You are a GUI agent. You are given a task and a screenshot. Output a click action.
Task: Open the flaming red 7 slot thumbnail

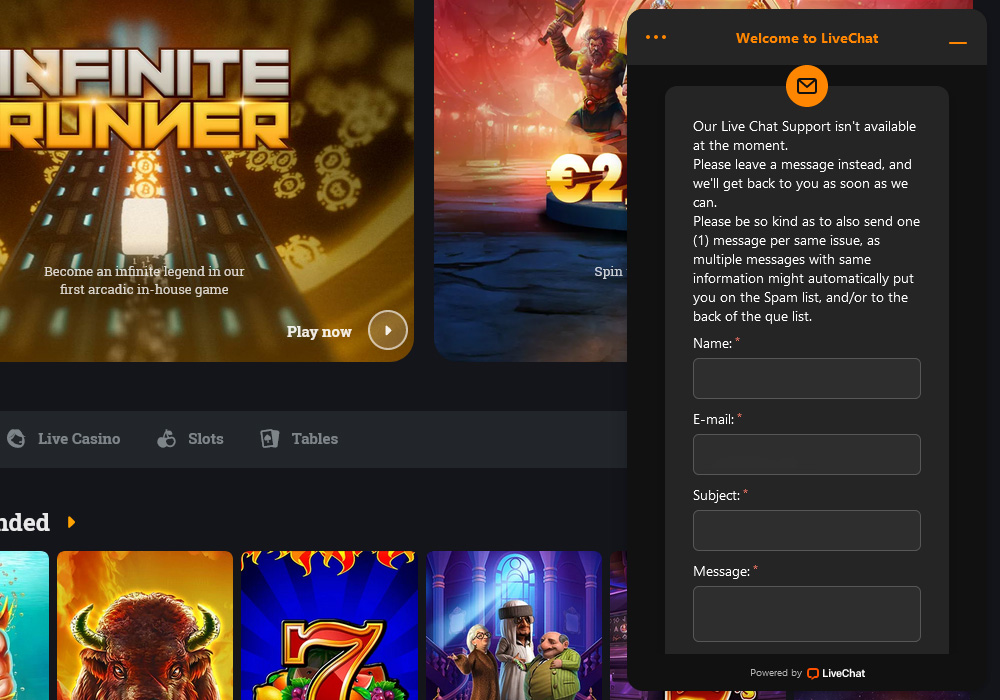(x=329, y=625)
